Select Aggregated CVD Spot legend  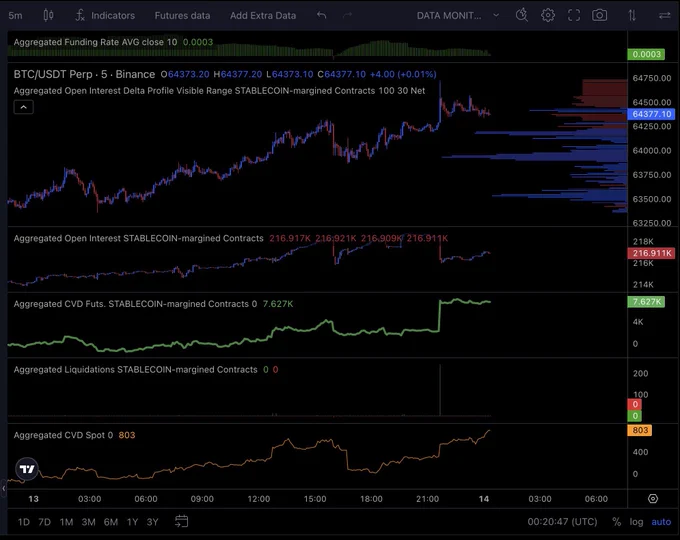tap(63, 435)
